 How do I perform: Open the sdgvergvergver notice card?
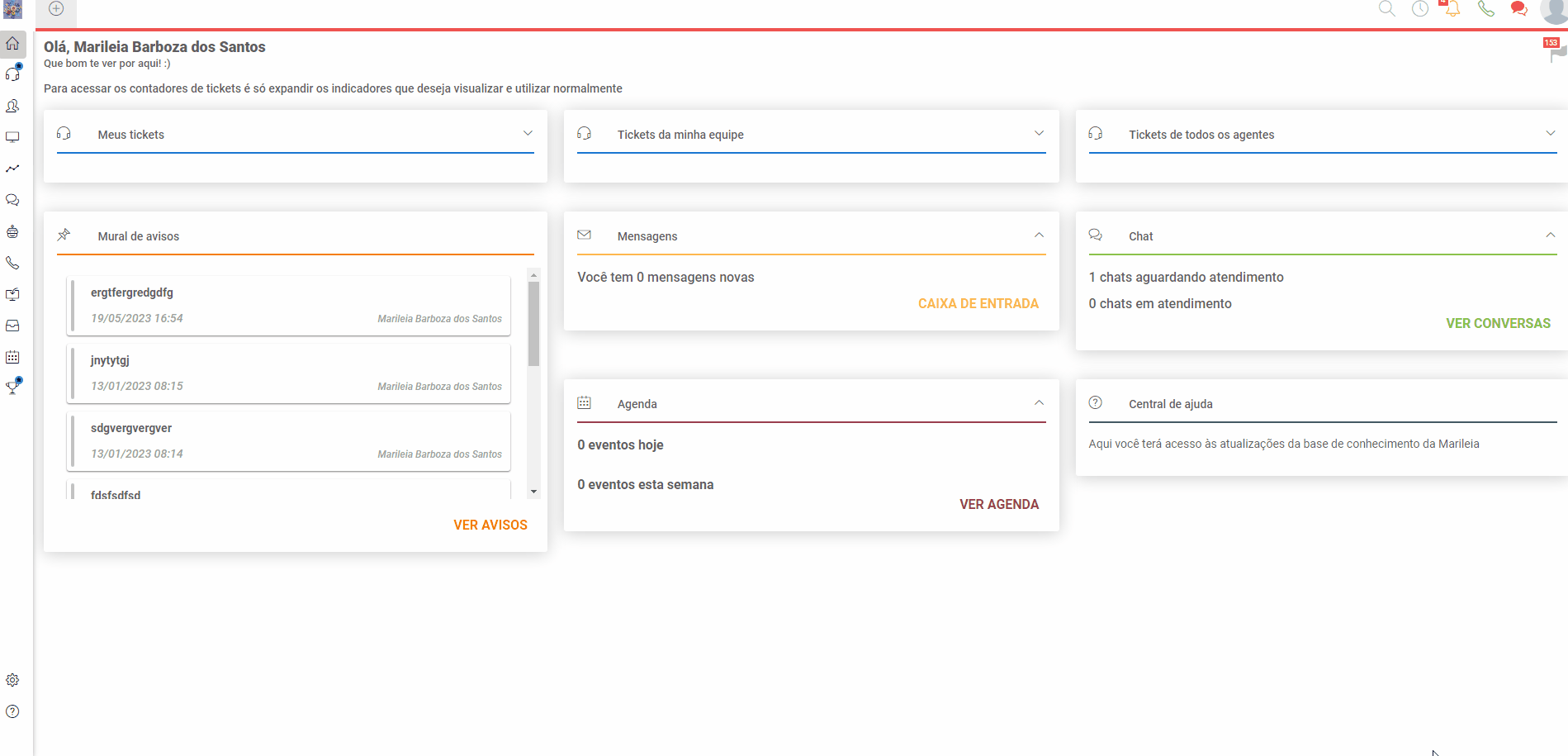point(288,441)
